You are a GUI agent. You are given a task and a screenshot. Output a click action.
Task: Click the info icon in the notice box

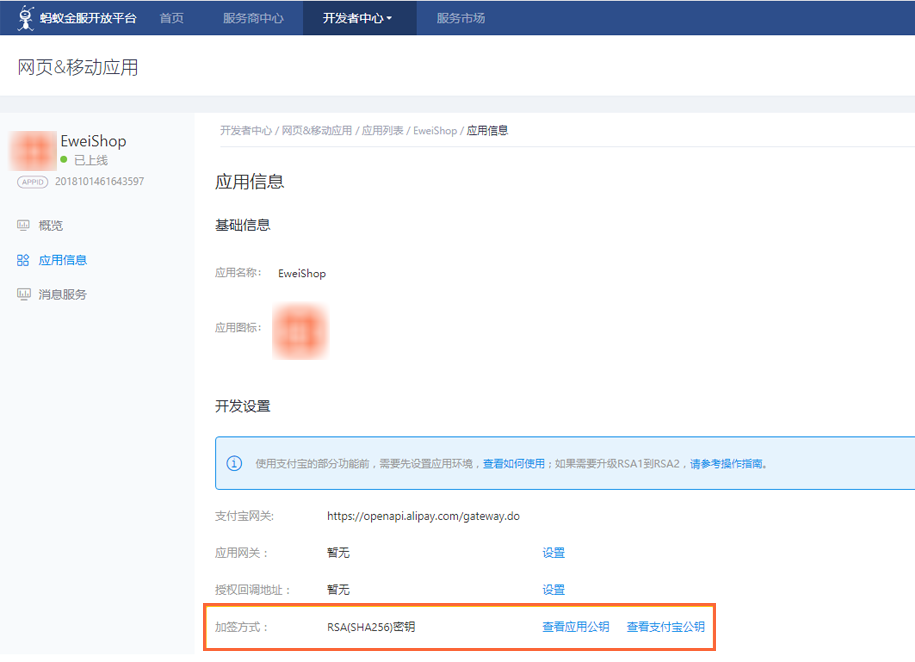click(x=234, y=464)
